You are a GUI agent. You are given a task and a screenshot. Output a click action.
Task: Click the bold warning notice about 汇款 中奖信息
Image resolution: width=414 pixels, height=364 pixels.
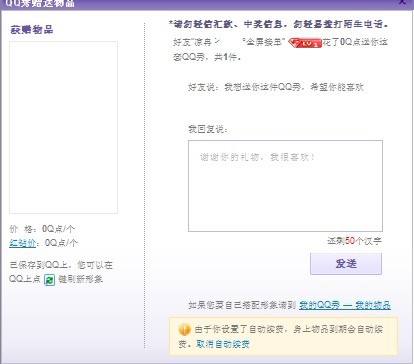click(x=279, y=24)
